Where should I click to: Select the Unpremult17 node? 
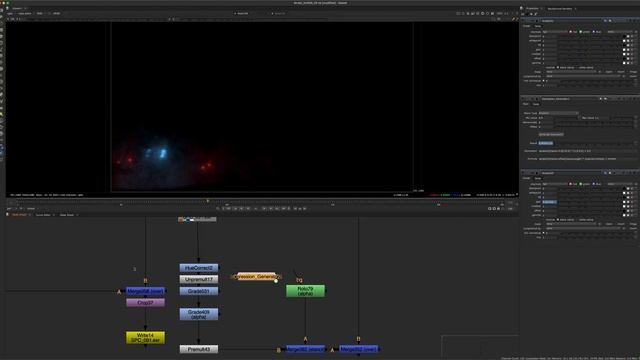tap(199, 279)
